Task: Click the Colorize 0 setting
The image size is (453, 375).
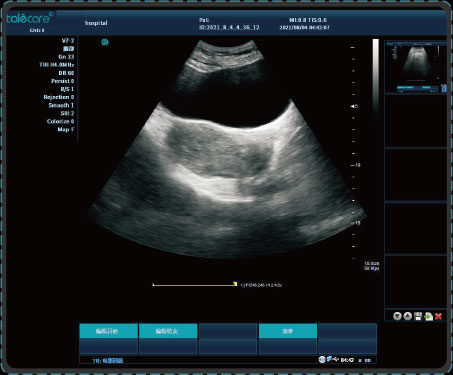Action: pyautogui.click(x=60, y=121)
